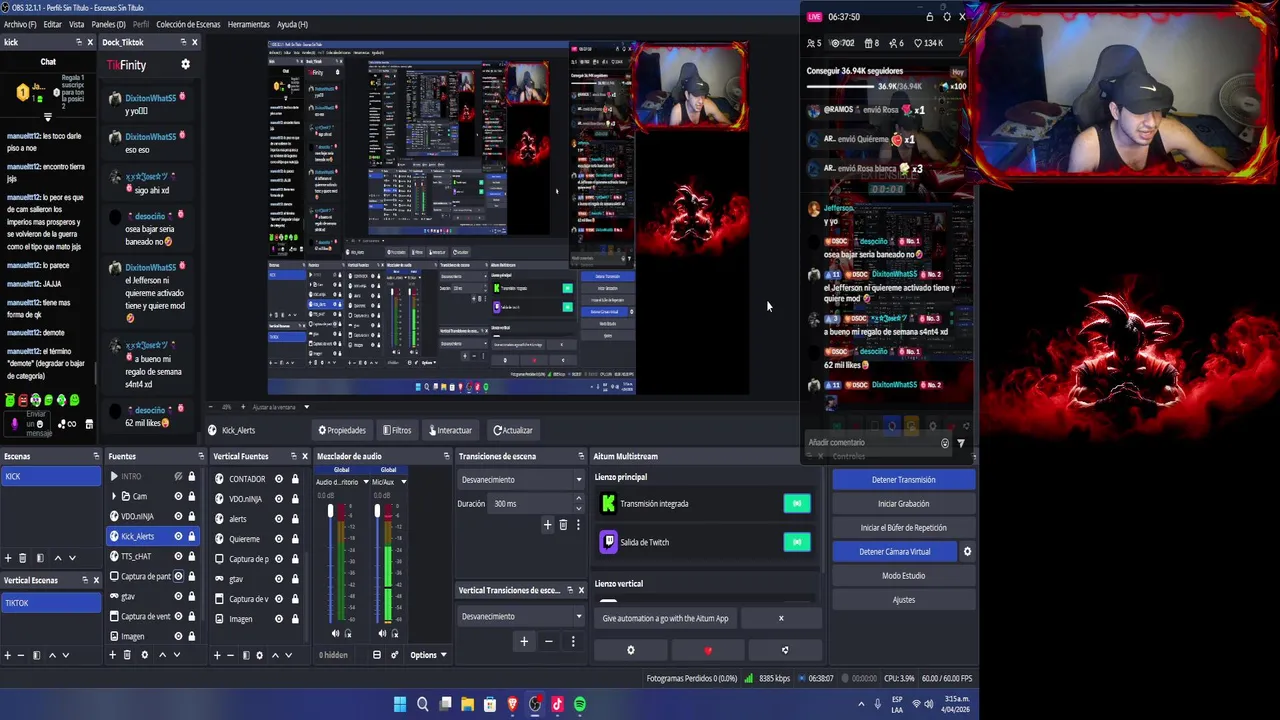Hide the VDO.nINJA source in Fuentes

pyautogui.click(x=178, y=516)
